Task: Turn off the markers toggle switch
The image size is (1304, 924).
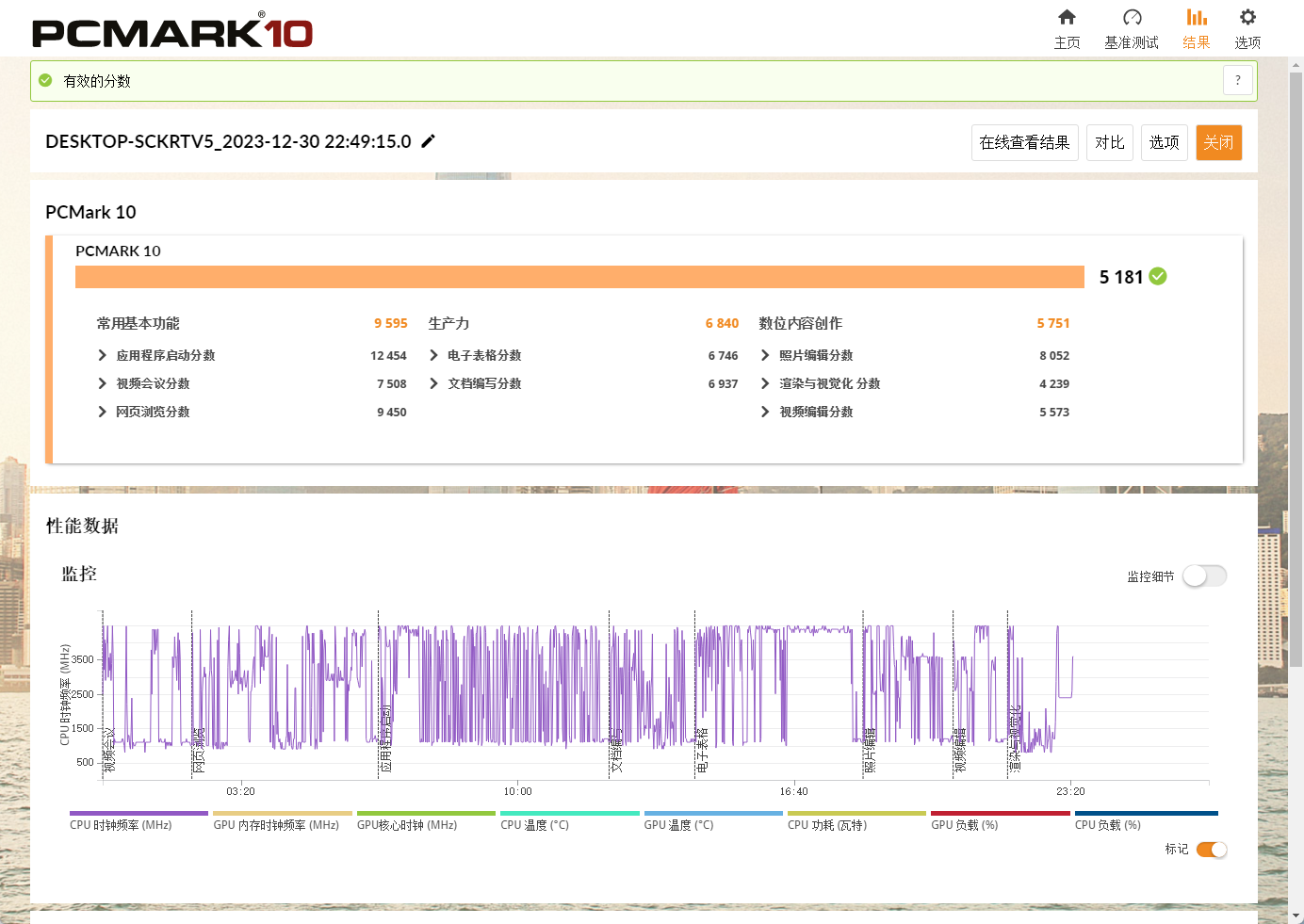Action: (1212, 850)
